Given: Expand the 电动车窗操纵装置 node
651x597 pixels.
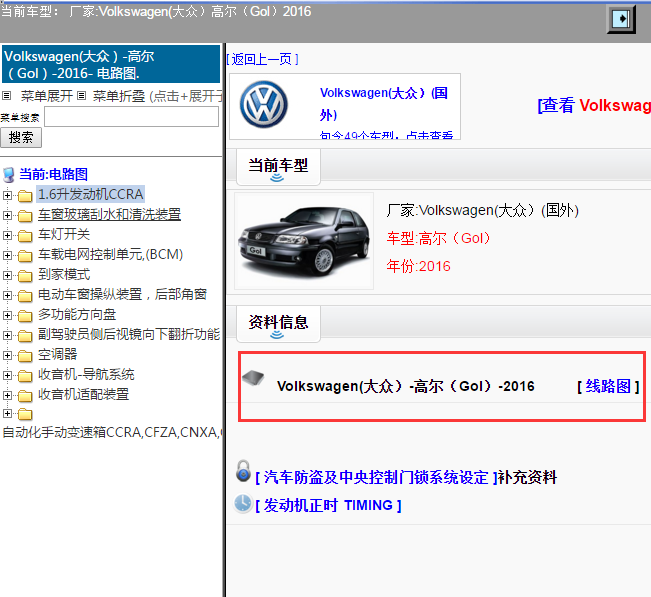Looking at the screenshot, I should 7,295.
